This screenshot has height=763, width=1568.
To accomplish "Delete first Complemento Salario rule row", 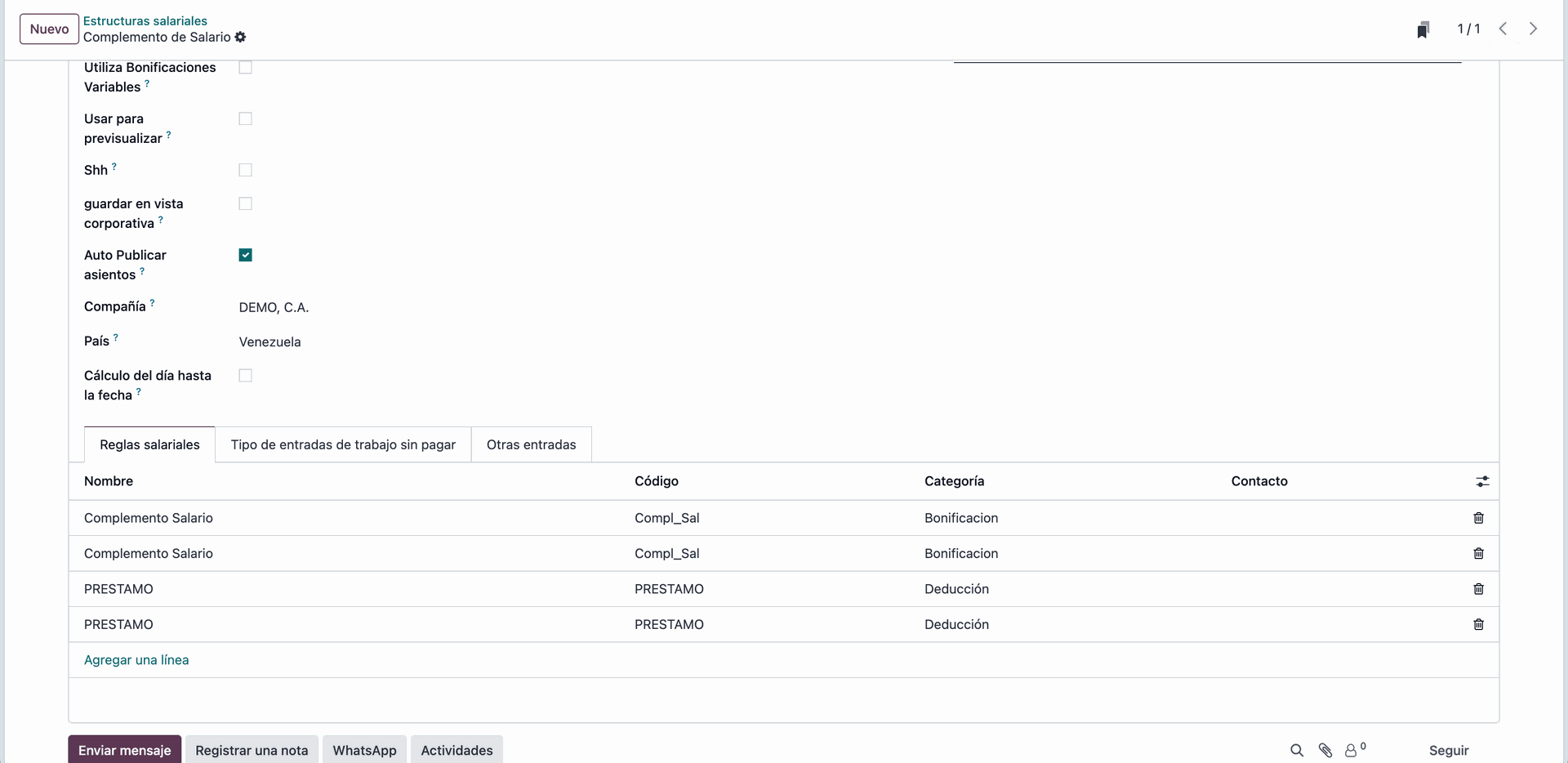I will coord(1478,518).
